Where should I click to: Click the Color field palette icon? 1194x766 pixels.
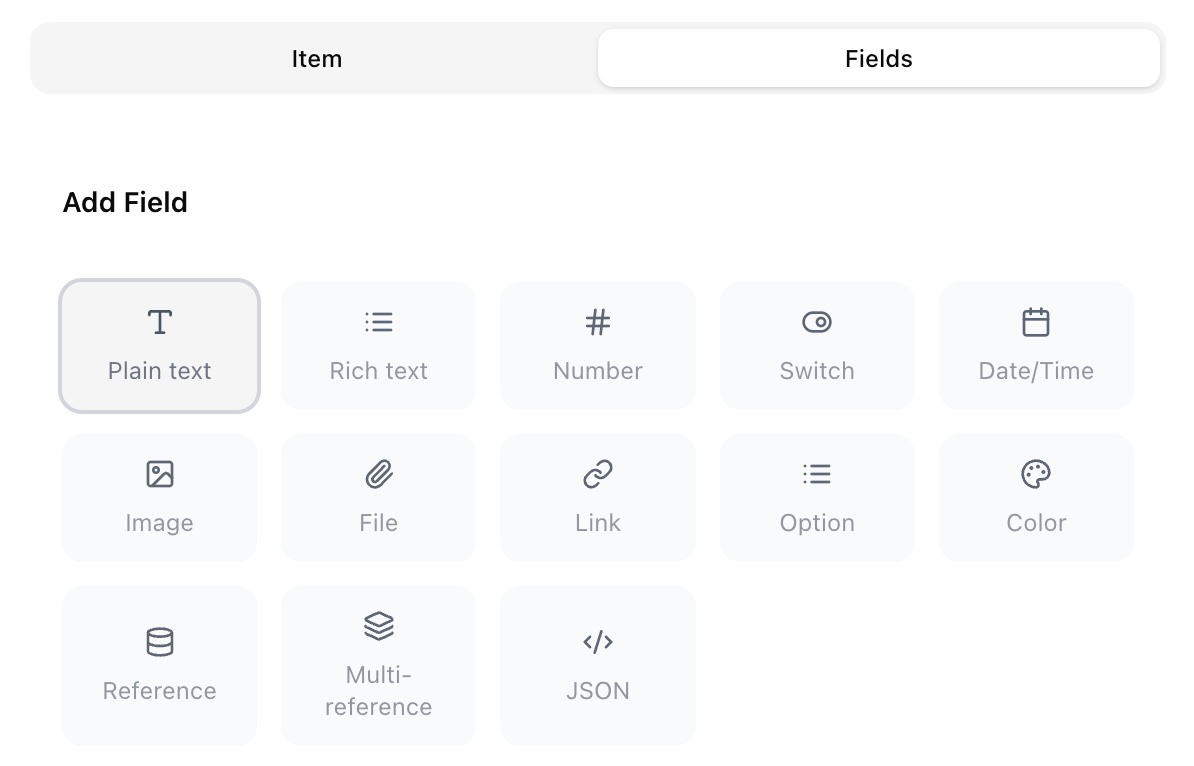1036,474
